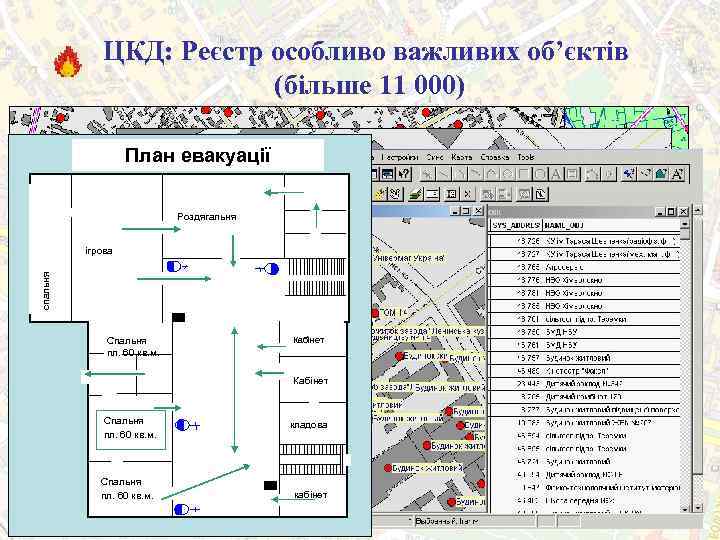Click 'ігрова' room label in evacuation plan
The width and height of the screenshot is (720, 540).
[99, 251]
